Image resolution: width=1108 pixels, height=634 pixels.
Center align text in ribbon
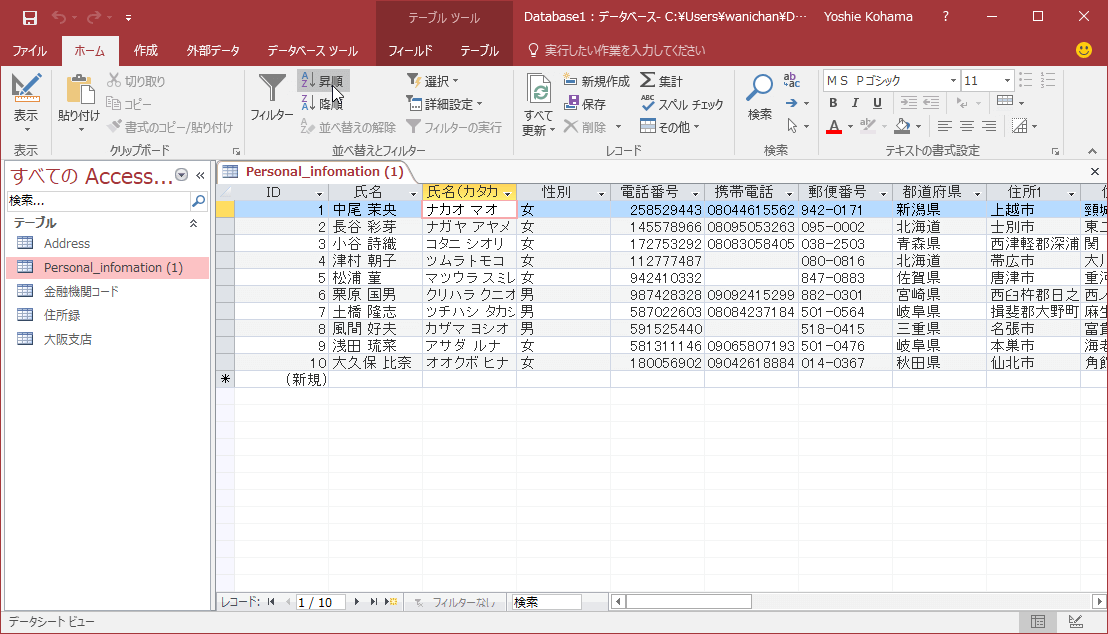click(967, 127)
